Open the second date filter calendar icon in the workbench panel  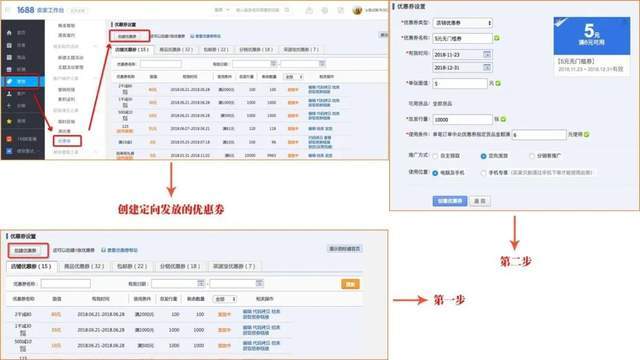click(x=322, y=63)
